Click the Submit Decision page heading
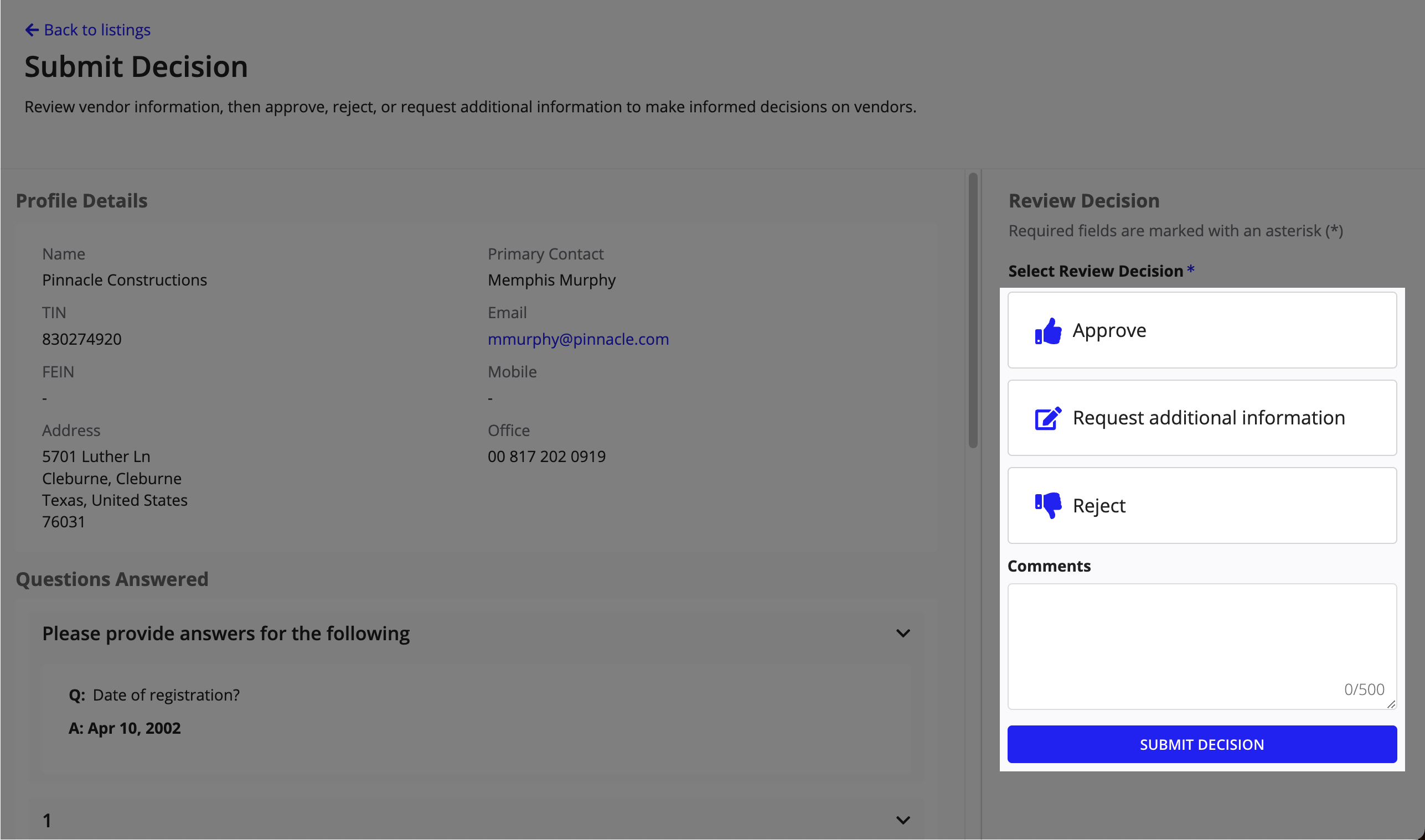Viewport: 1425px width, 840px height. point(136,67)
